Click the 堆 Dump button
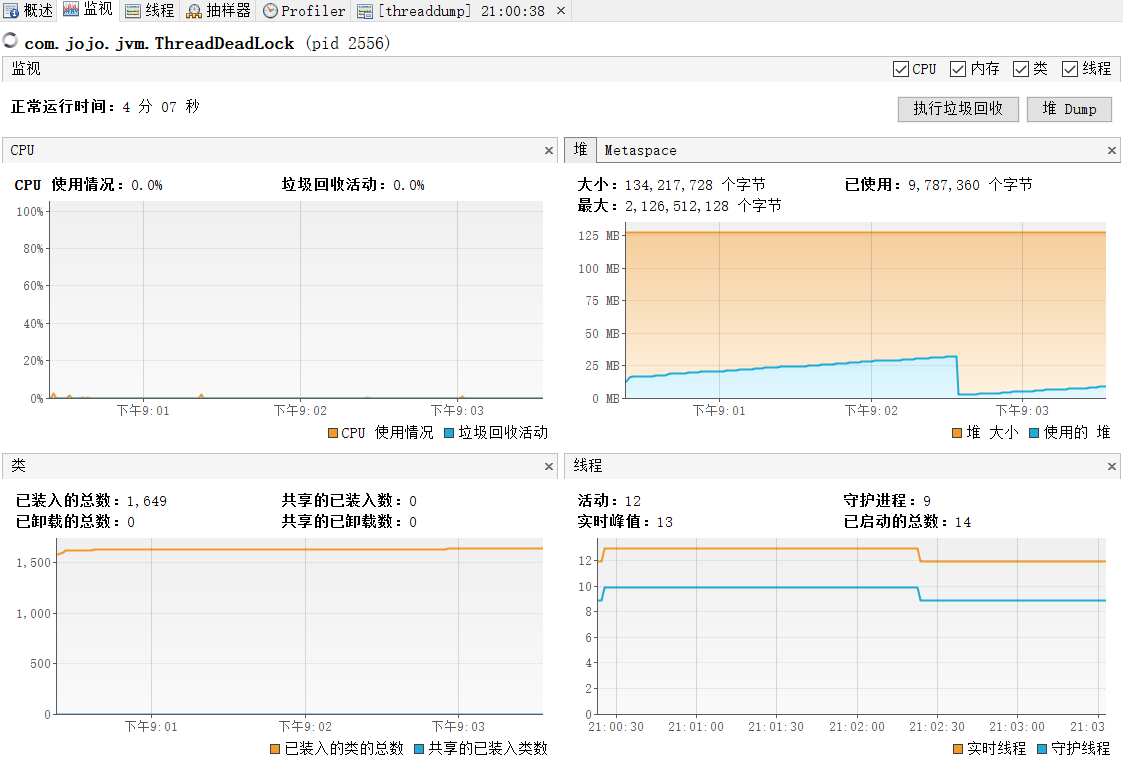Viewport: 1123px width, 757px height. pyautogui.click(x=1069, y=109)
